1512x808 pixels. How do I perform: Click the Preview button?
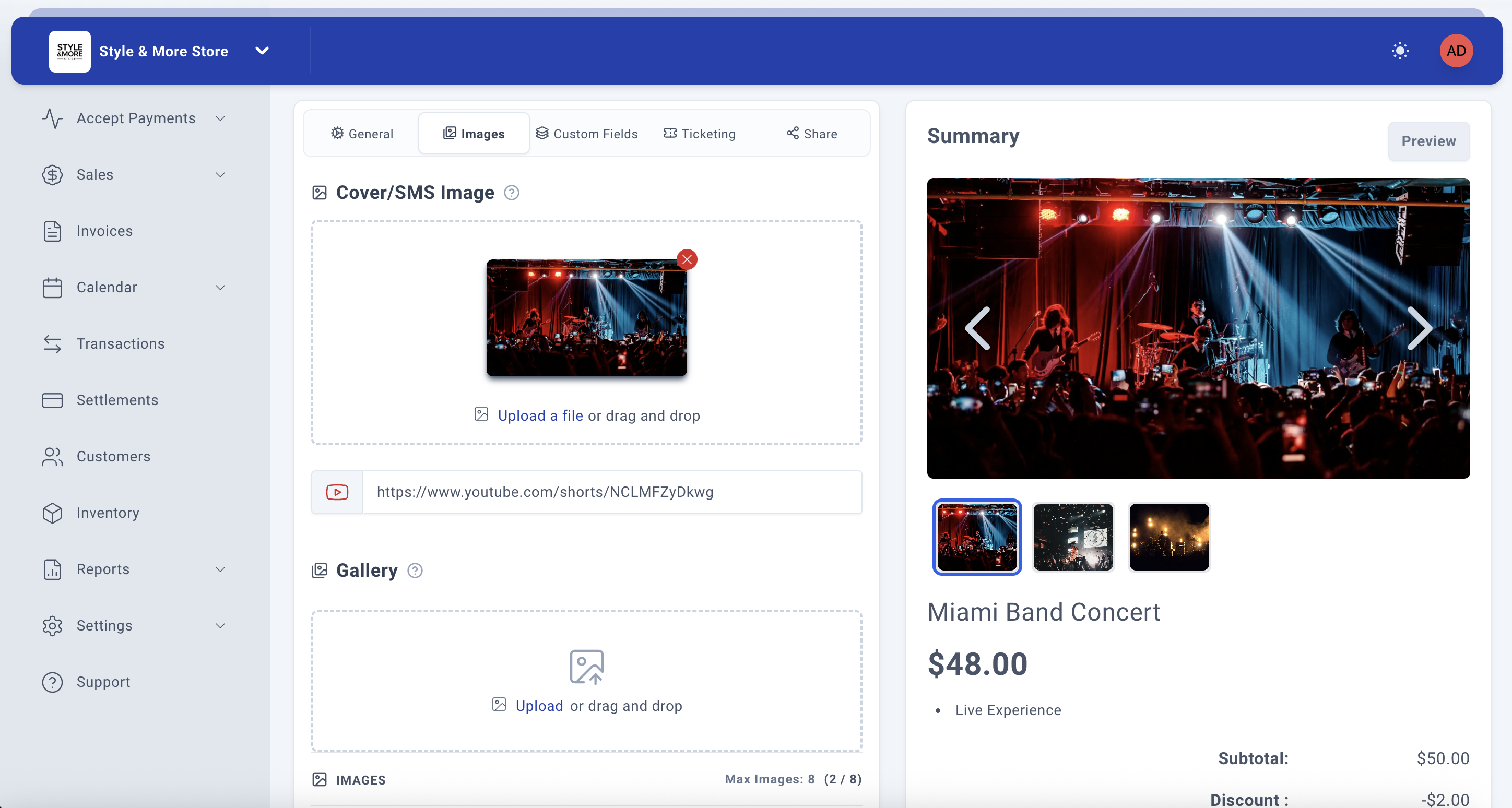[1428, 141]
